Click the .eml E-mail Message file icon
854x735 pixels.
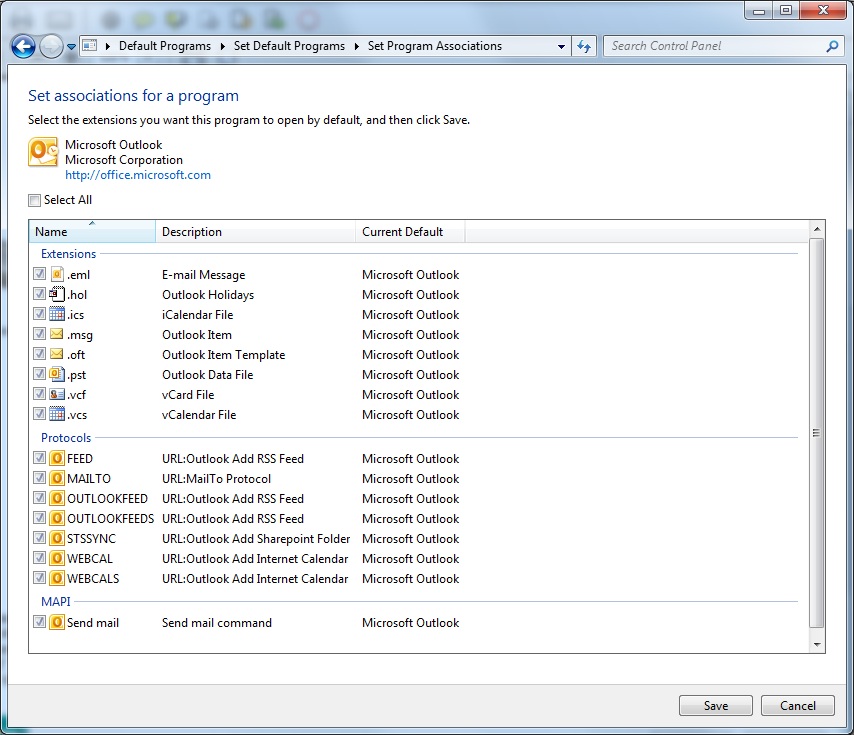(x=57, y=274)
